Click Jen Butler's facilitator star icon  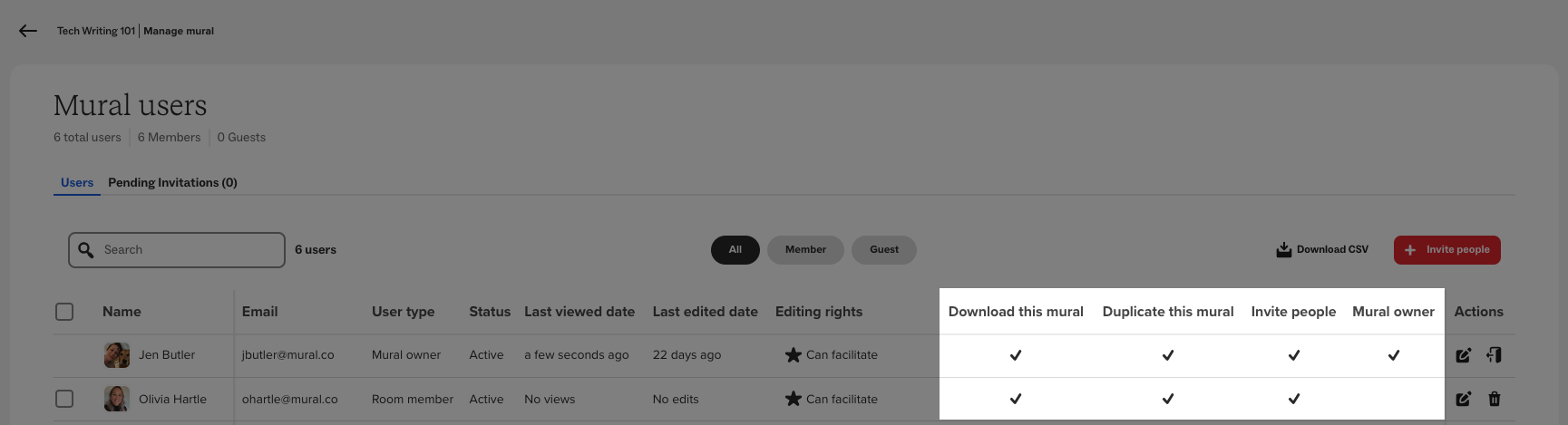tap(794, 355)
